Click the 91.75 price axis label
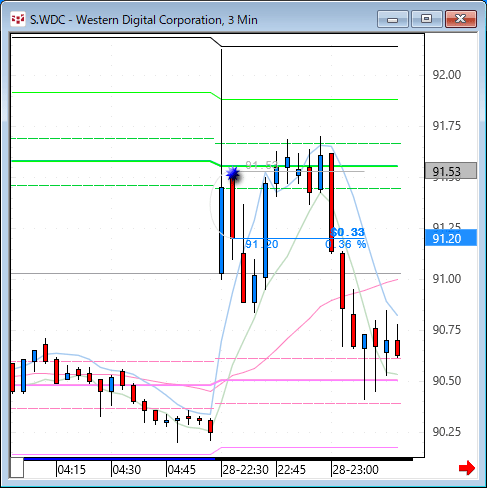This screenshot has height=488, width=487. (447, 126)
